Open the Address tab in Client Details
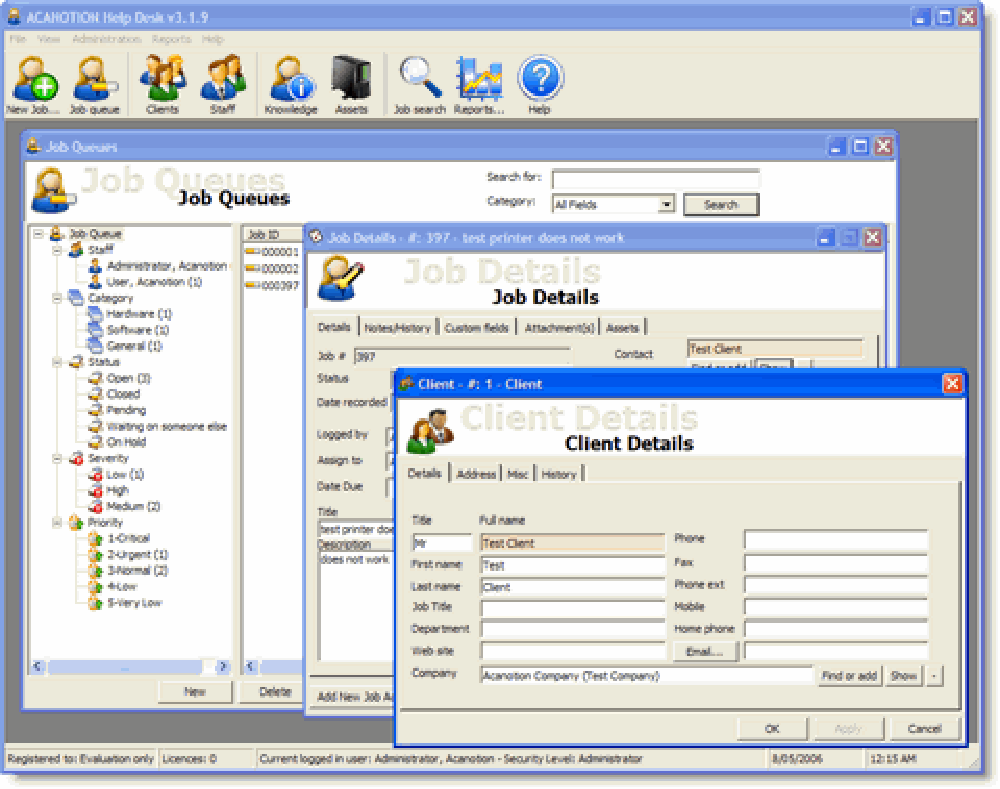Viewport: 1000px width, 789px height. coord(477,473)
